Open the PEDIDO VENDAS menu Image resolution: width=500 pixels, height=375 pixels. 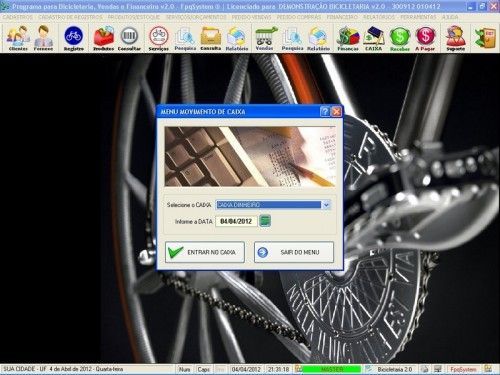click(252, 17)
